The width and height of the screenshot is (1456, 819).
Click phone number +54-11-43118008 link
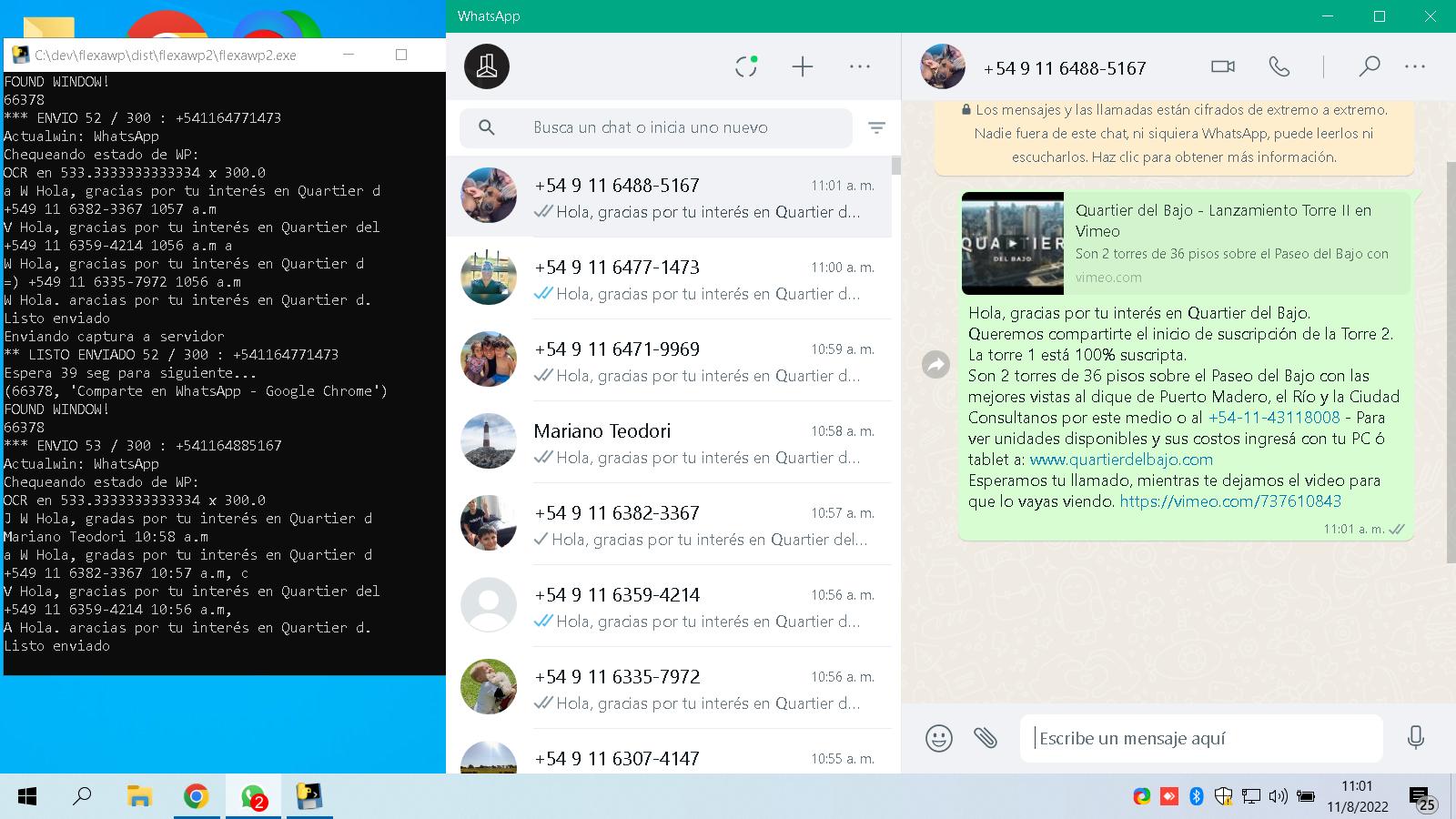click(x=1274, y=418)
